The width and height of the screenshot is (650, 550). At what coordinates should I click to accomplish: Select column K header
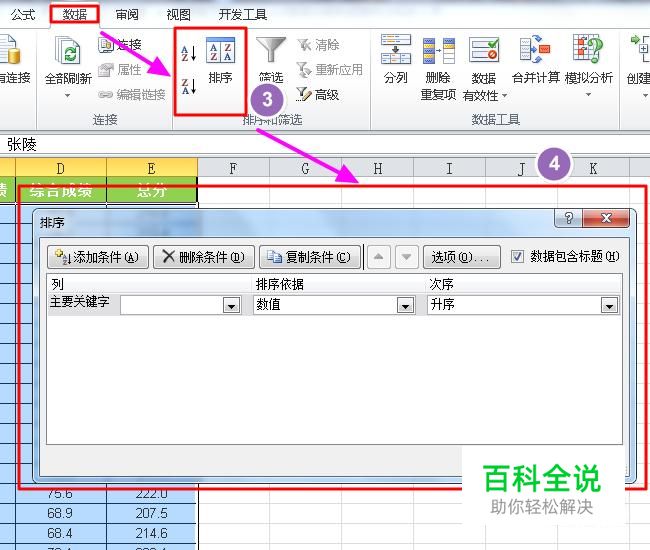click(x=594, y=168)
